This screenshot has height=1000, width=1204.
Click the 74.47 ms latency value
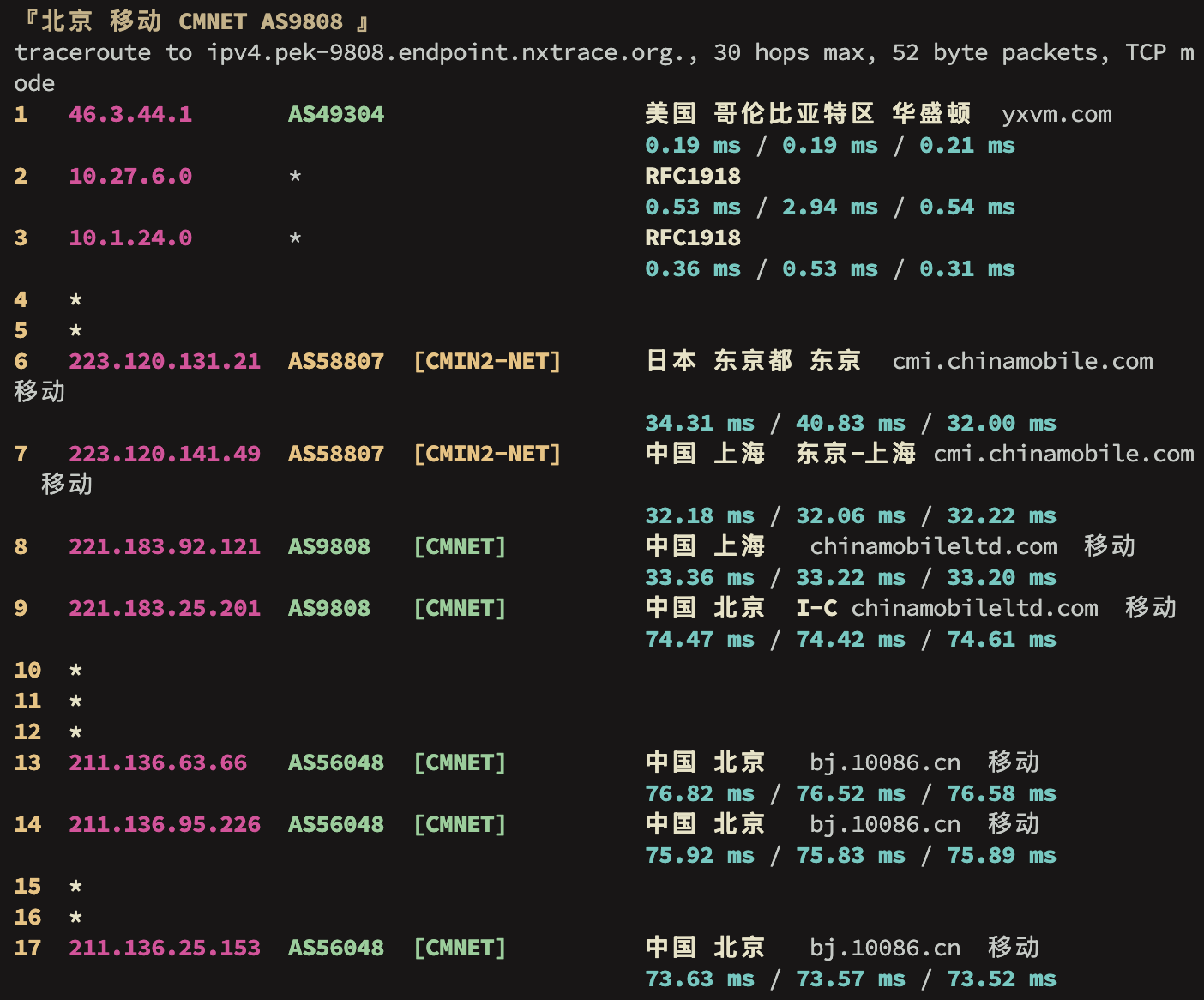point(700,639)
